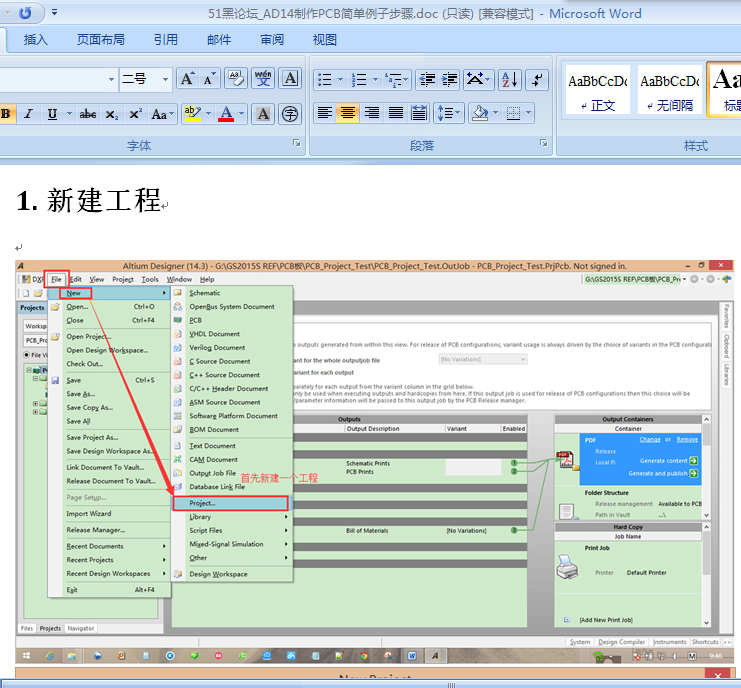Image resolution: width=741 pixels, height=688 pixels.
Task: Apply the 无间隔 style
Action: (x=670, y=90)
